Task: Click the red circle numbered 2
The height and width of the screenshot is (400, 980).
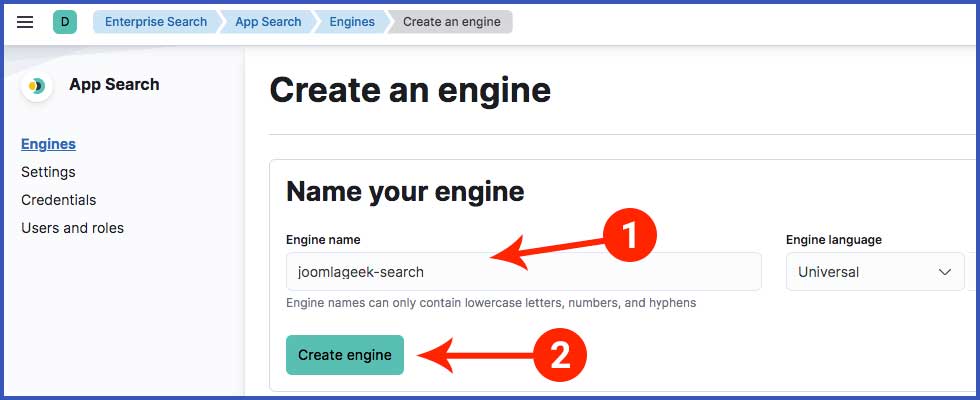Action: click(x=559, y=356)
